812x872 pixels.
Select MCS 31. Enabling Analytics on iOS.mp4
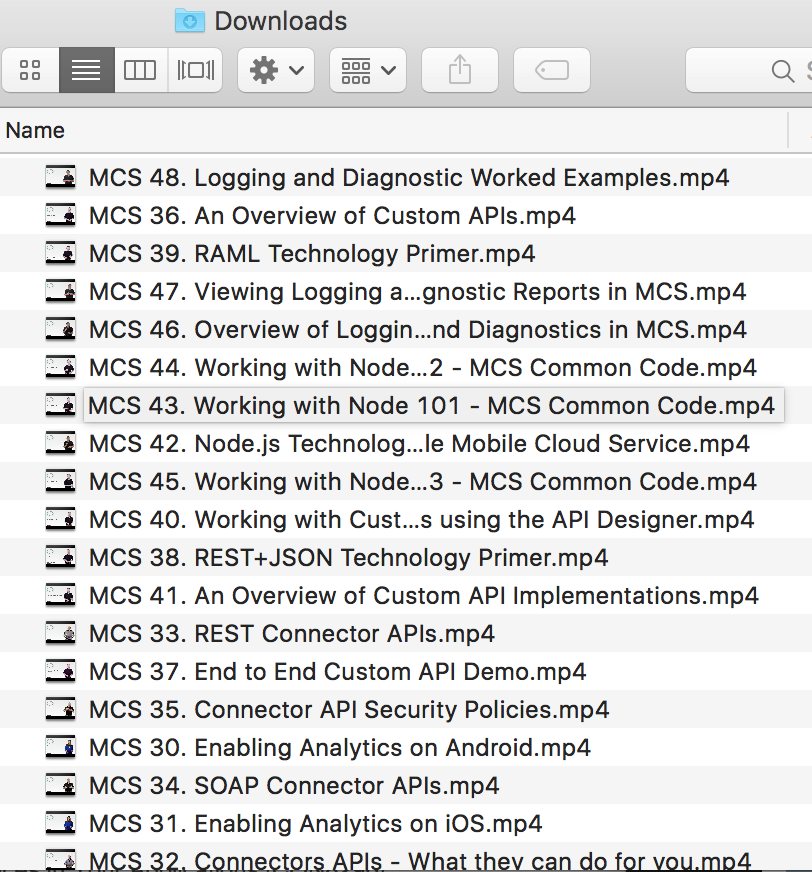click(x=406, y=823)
